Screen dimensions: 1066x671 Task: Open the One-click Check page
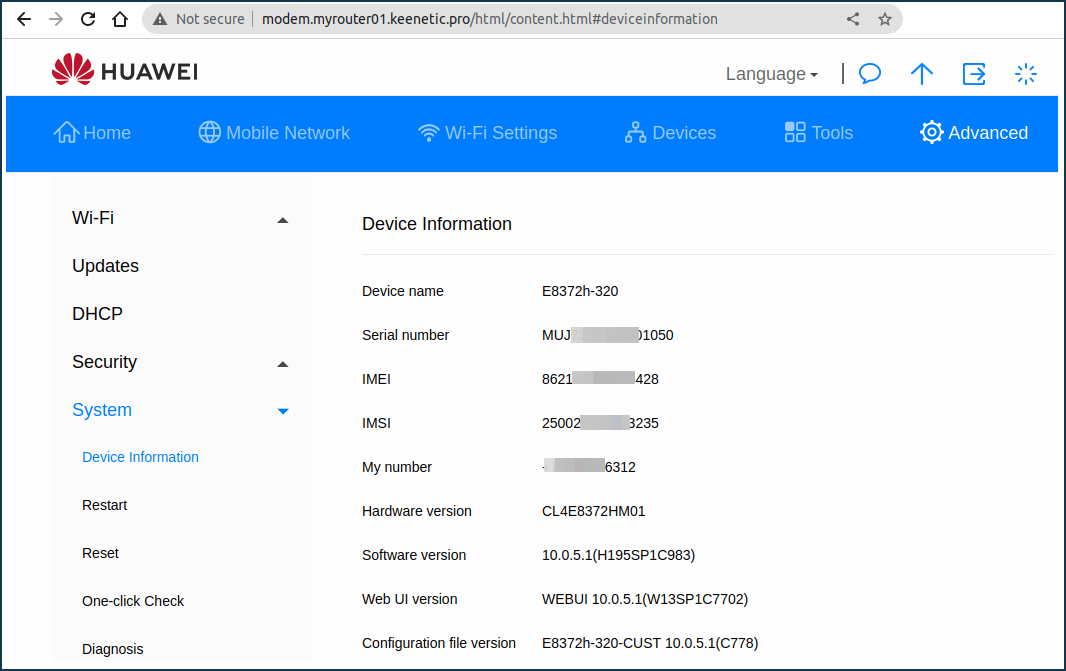[132, 601]
